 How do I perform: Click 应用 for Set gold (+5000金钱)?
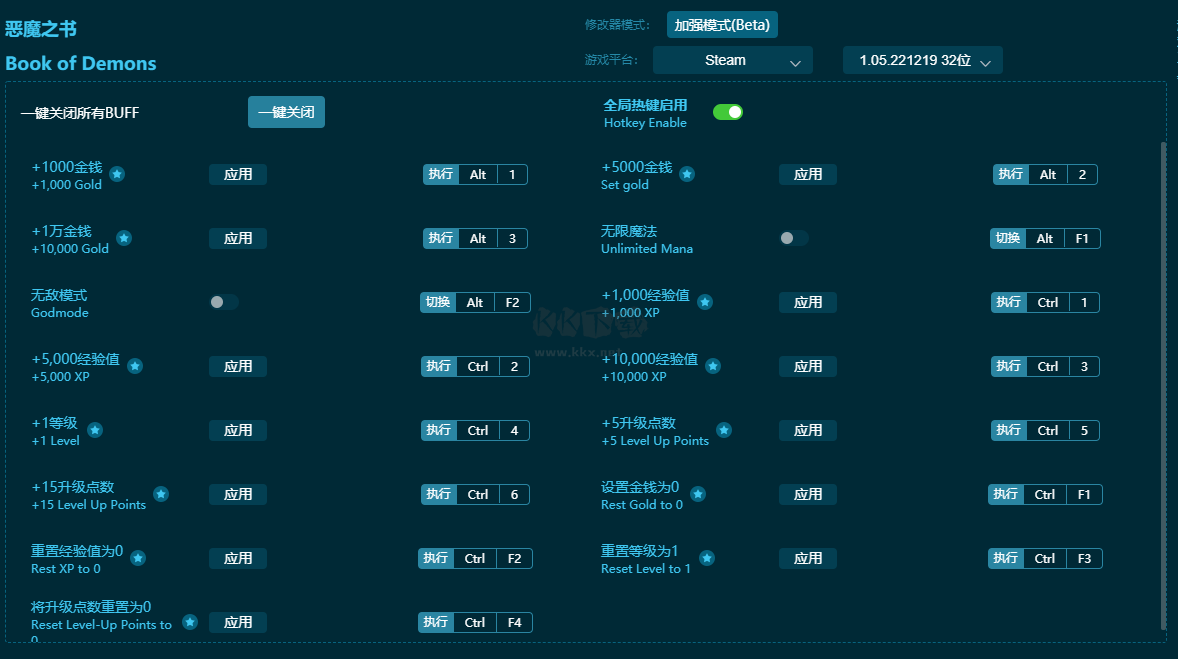tap(808, 174)
